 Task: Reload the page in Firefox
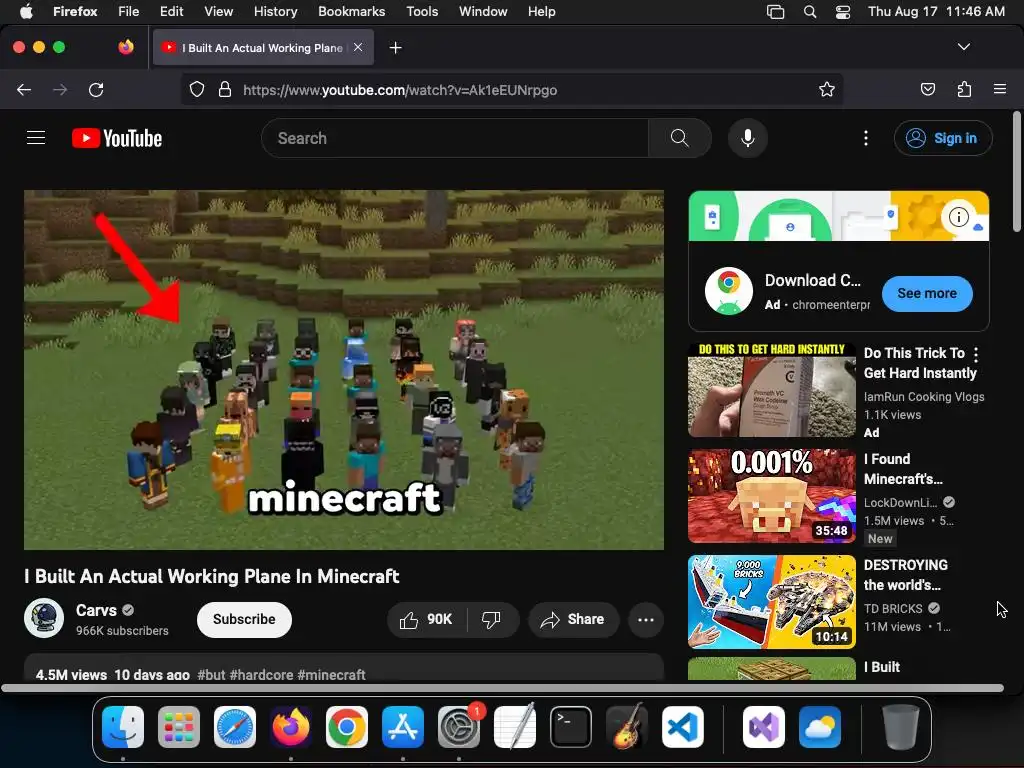(96, 89)
